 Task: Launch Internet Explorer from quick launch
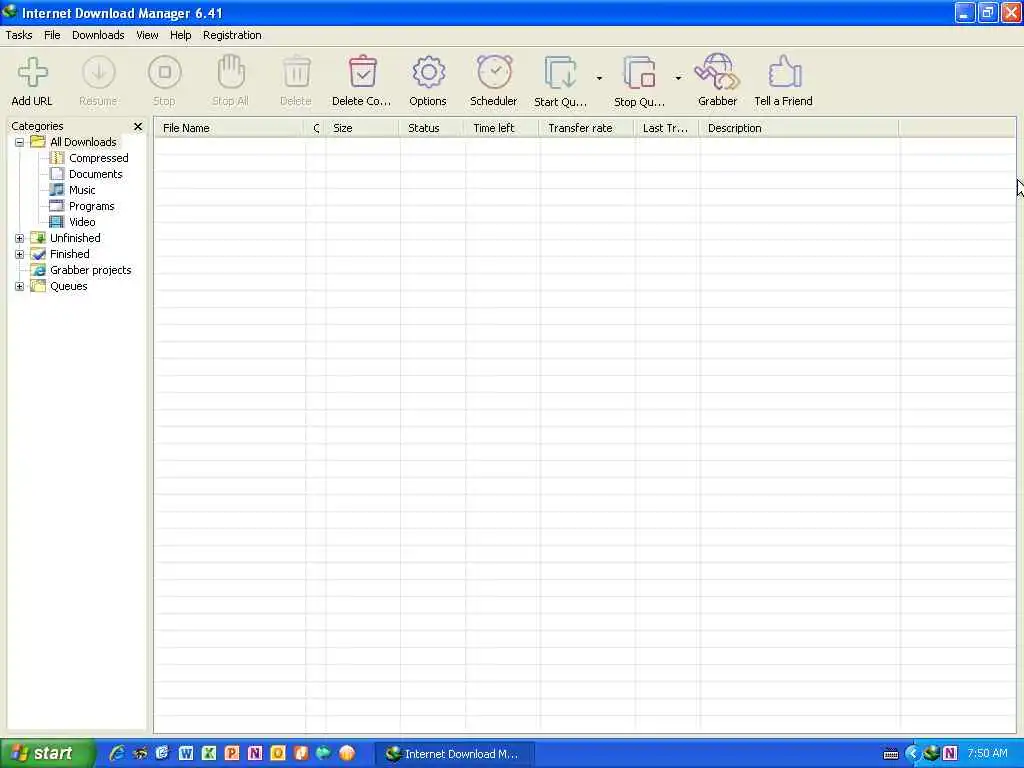[117, 753]
